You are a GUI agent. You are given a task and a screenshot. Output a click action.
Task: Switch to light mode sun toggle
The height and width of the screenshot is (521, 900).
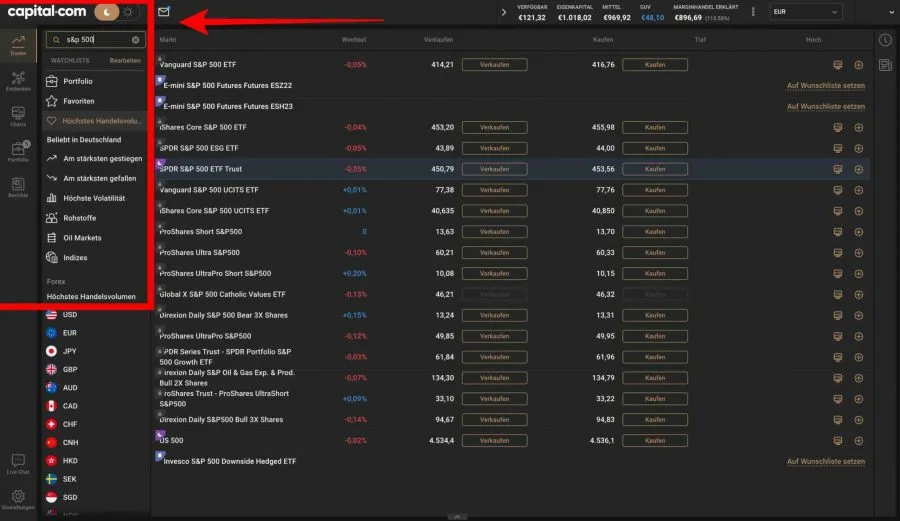point(128,11)
